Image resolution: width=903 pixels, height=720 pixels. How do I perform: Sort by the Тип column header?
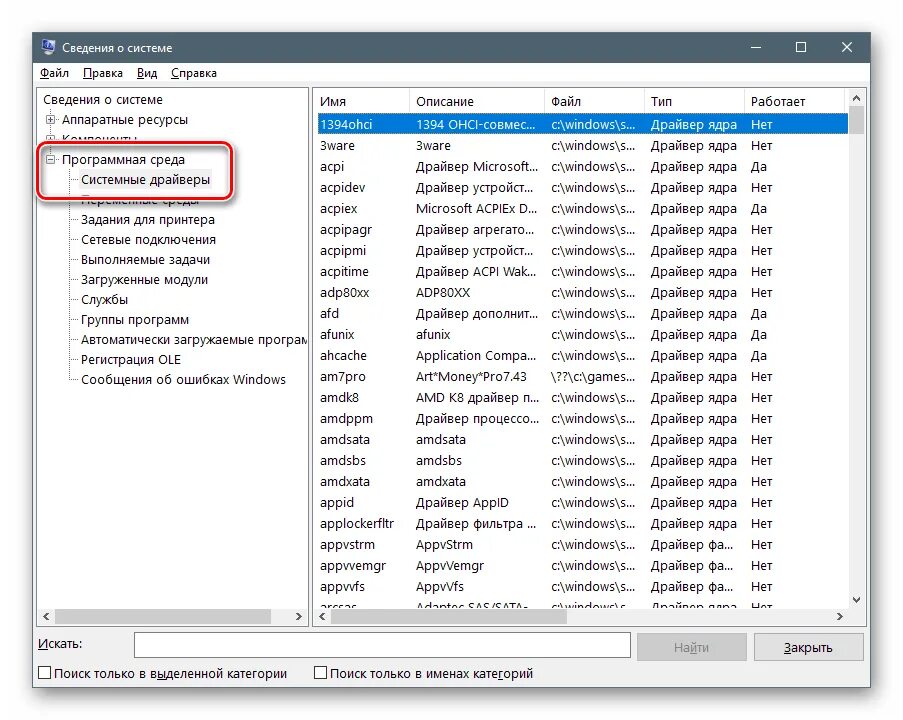[x=694, y=101]
